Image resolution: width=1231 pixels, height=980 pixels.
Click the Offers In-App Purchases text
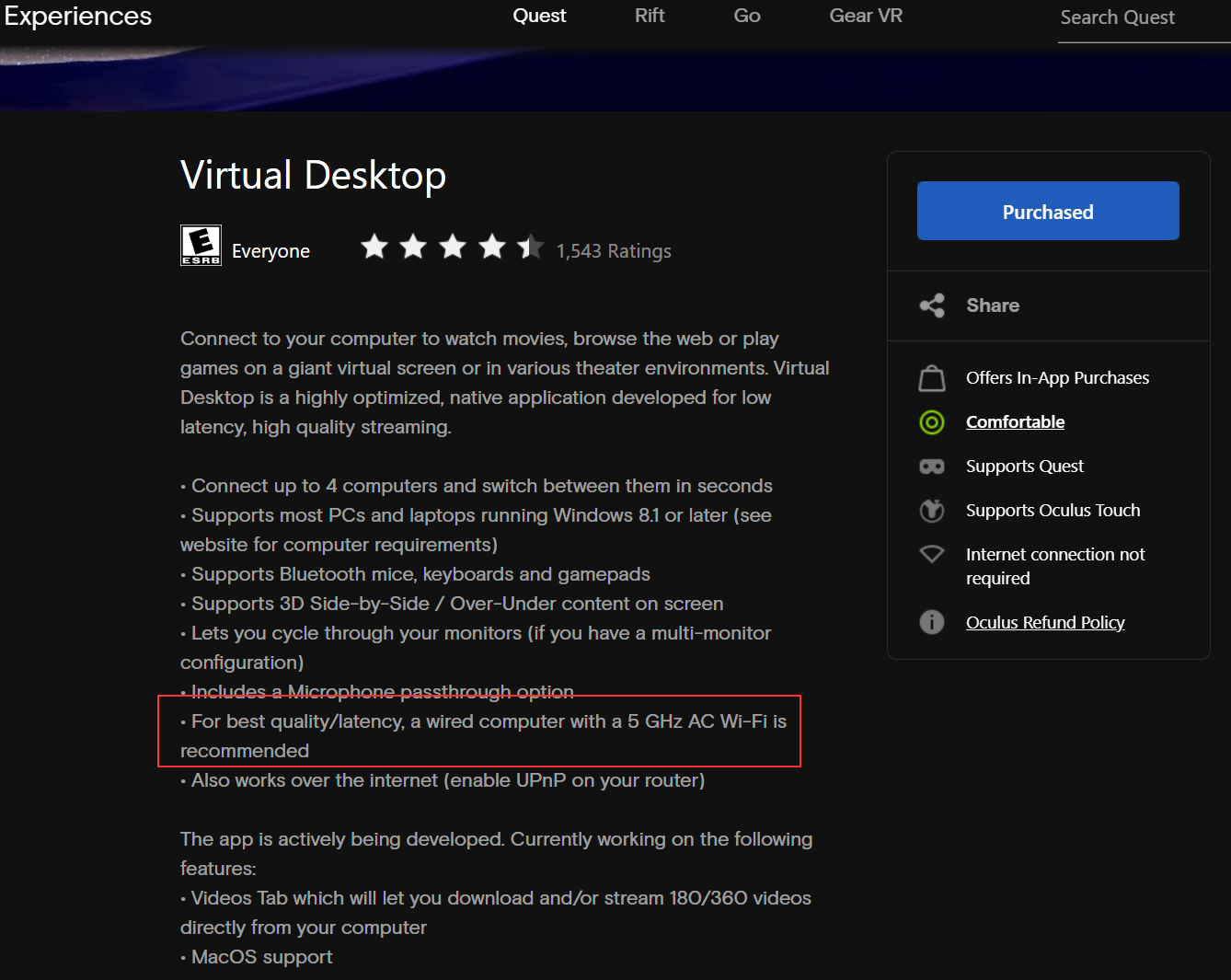click(1057, 378)
